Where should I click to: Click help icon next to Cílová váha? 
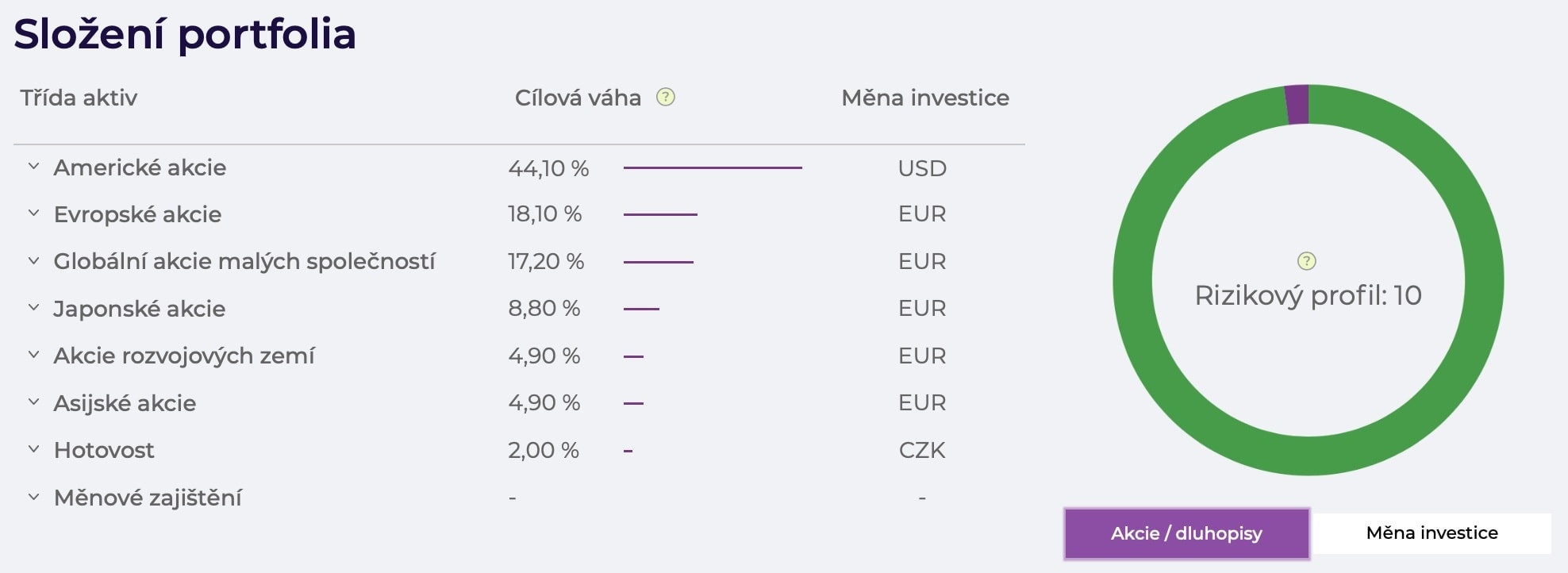665,97
